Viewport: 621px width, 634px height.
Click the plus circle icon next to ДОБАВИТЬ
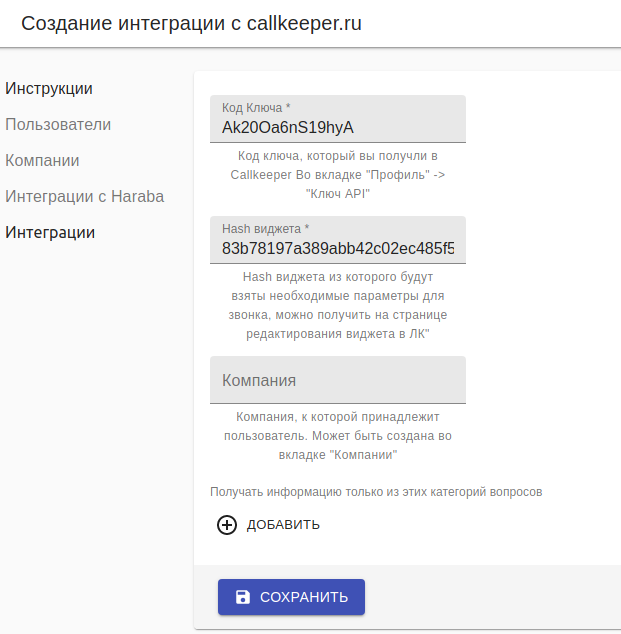pyautogui.click(x=227, y=525)
